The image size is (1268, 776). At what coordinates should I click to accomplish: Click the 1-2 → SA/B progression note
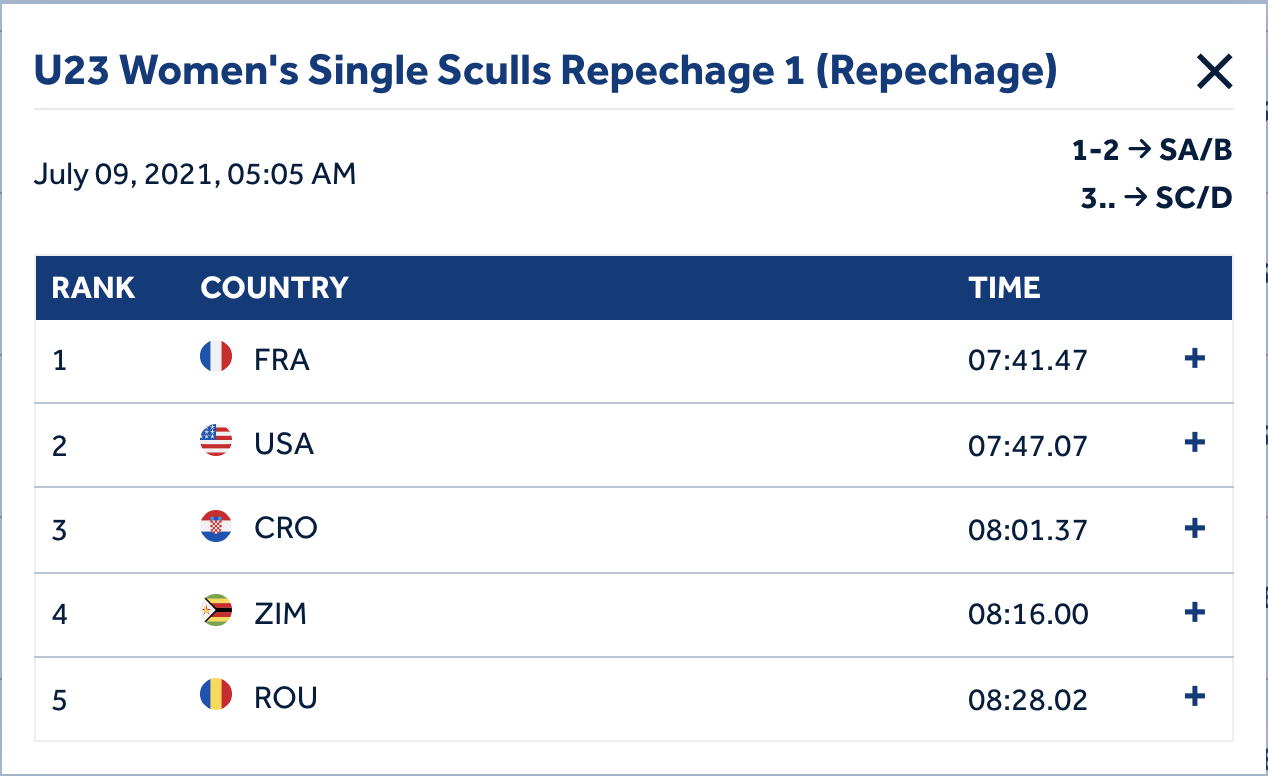pos(1152,151)
